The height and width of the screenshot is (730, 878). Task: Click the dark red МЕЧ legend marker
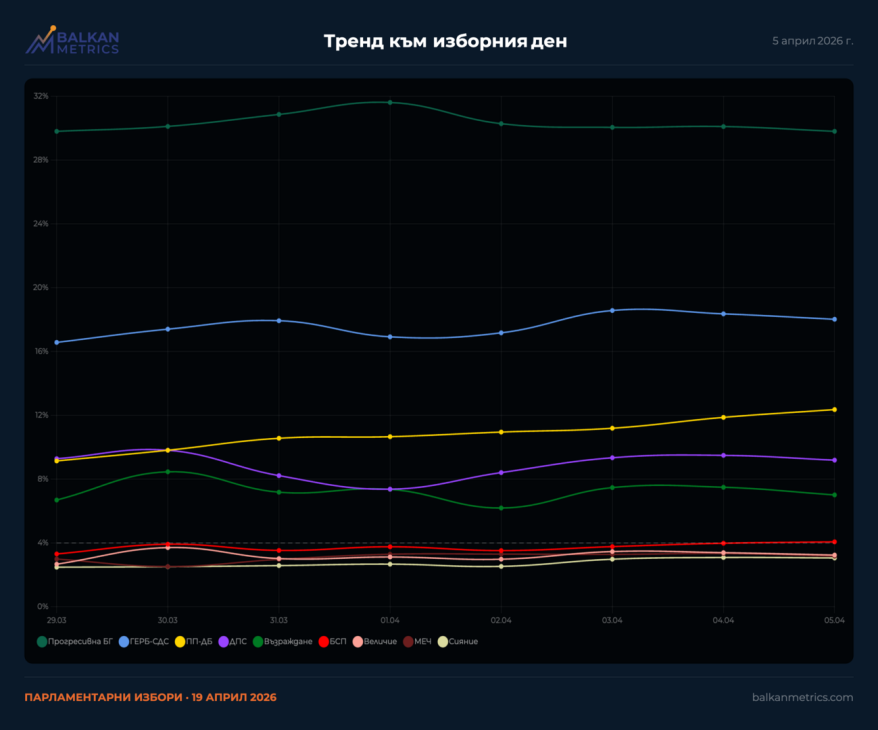coord(408,641)
